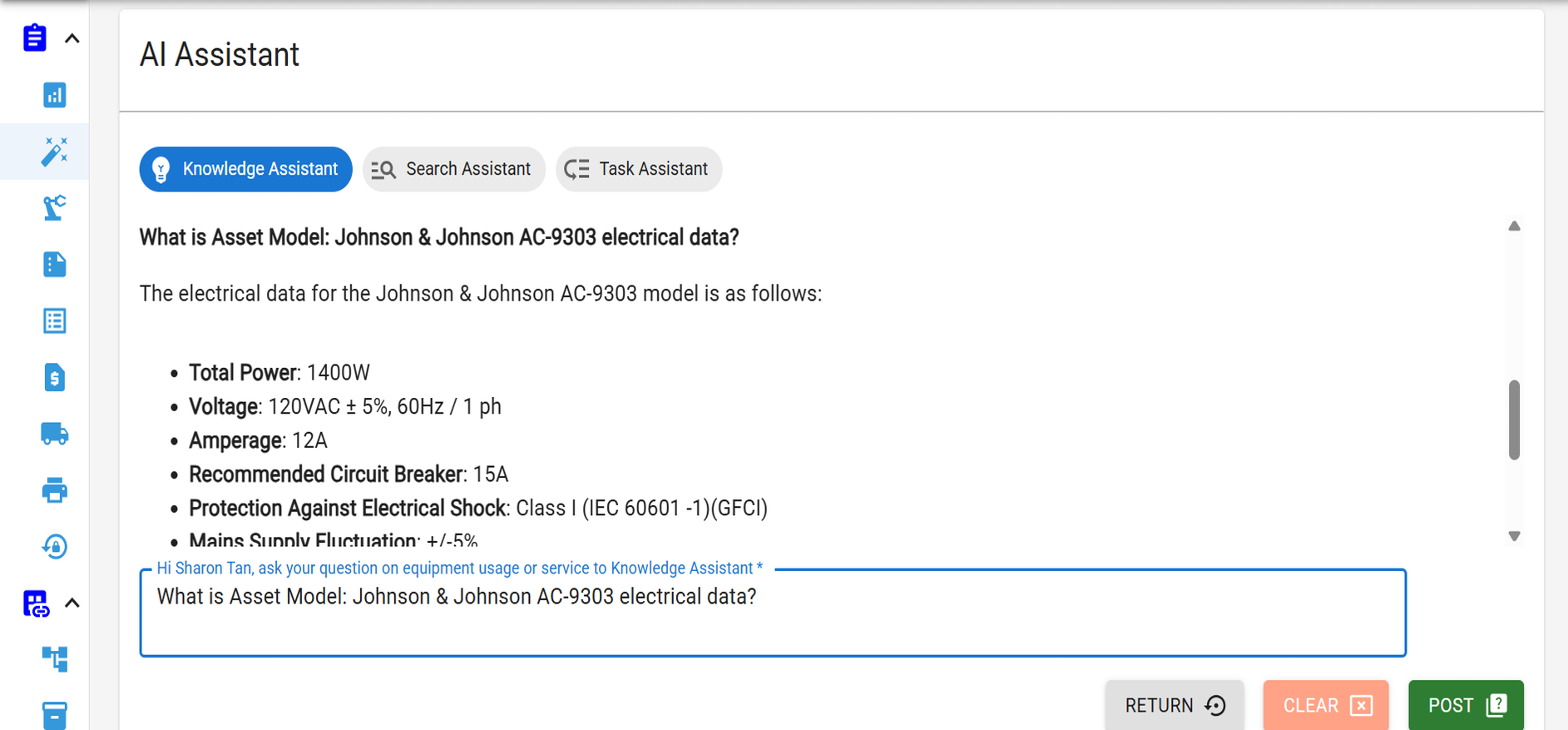
Task: Click the scroll up arrow of the answer panel
Action: click(x=1515, y=226)
